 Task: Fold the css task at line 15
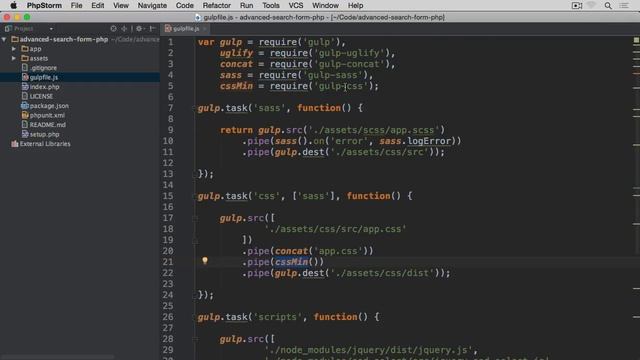[194, 196]
